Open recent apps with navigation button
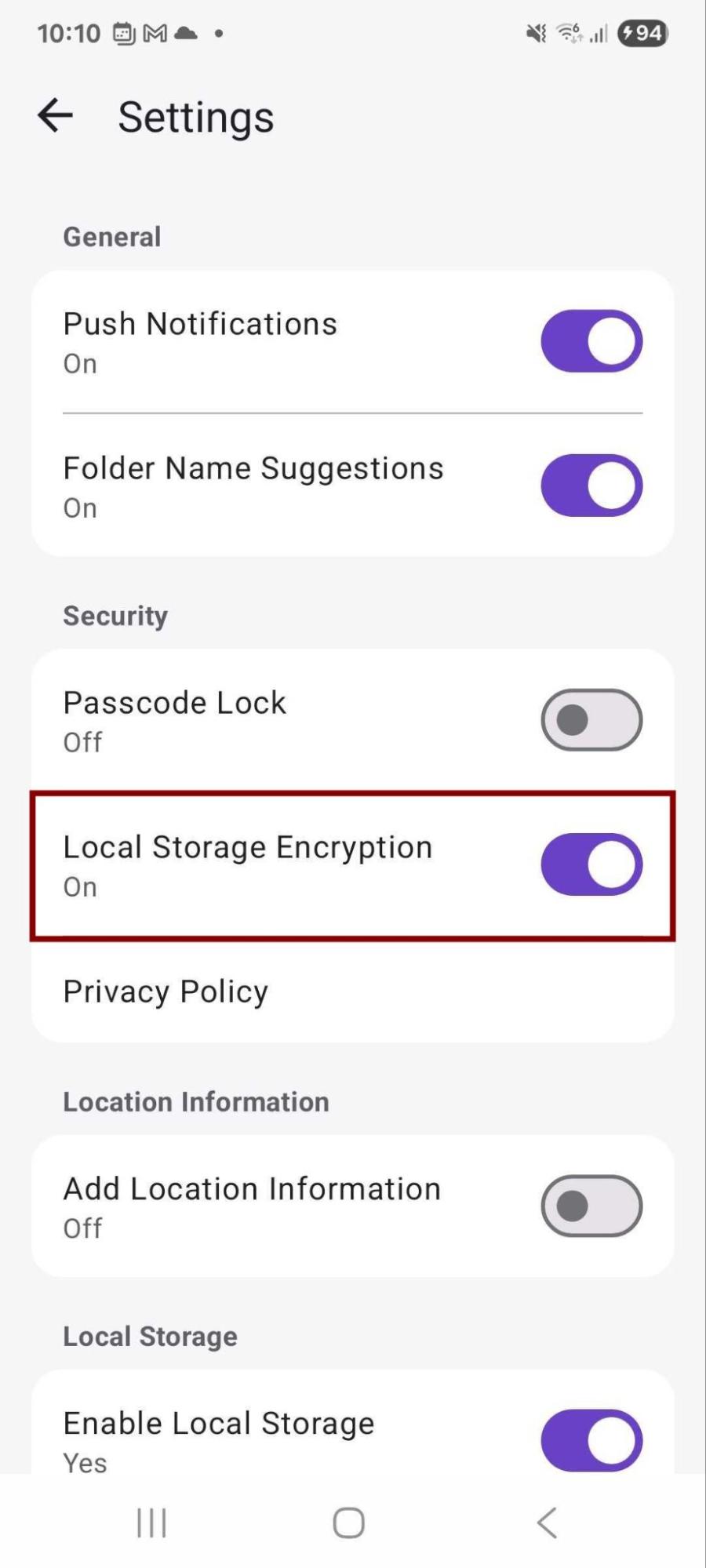Viewport: 706px width, 1568px height. point(151,1523)
